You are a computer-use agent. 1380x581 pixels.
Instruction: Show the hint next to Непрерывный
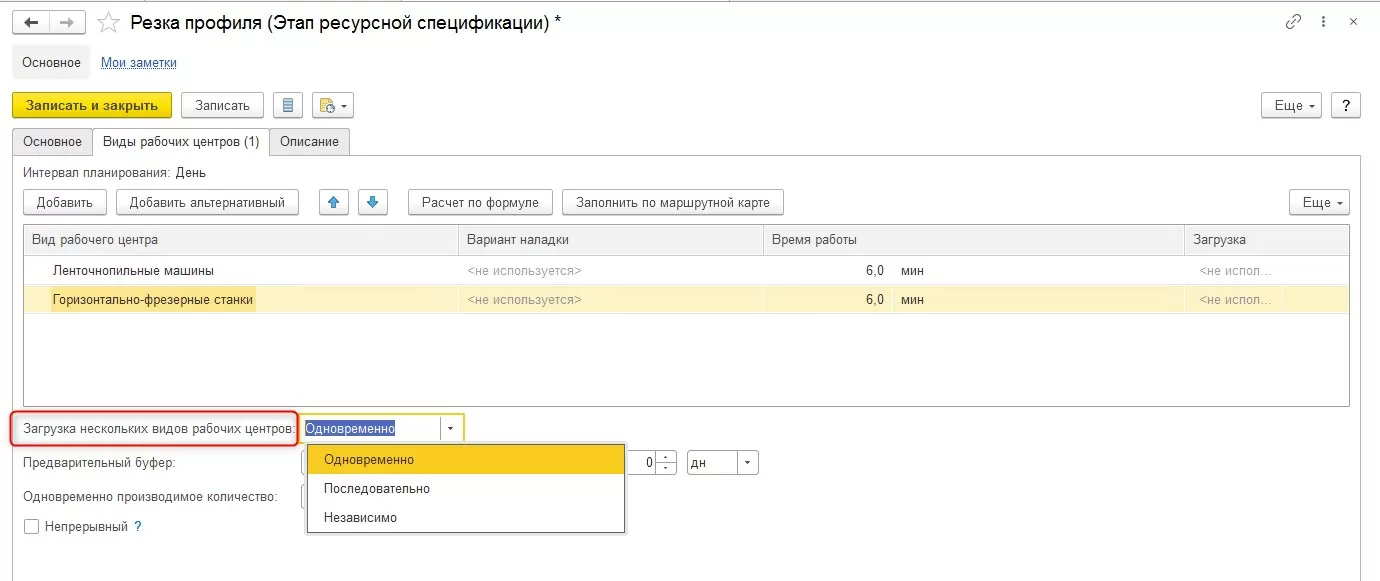click(138, 526)
